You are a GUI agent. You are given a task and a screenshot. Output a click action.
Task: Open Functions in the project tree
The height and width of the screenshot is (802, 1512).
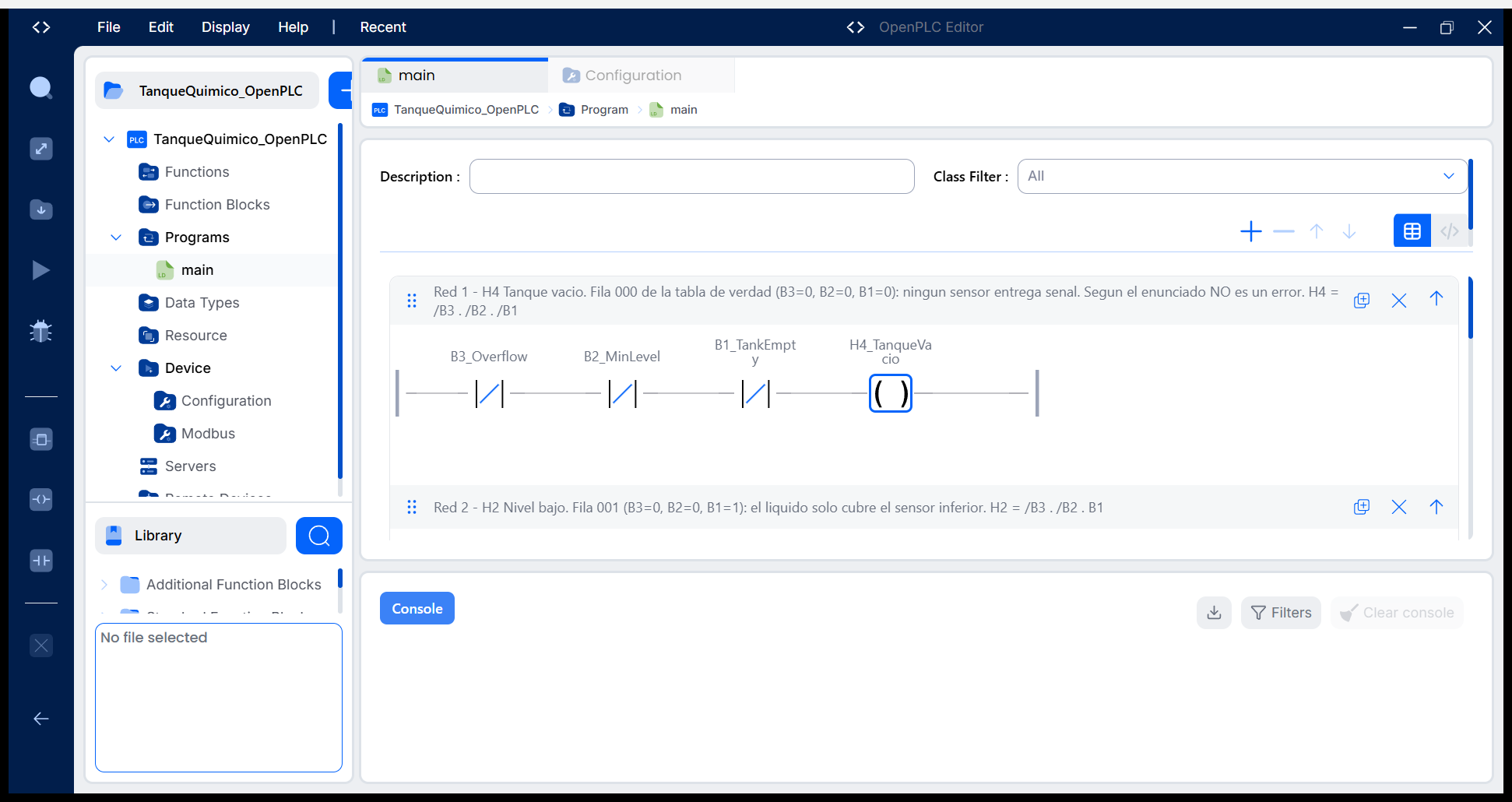pos(197,172)
